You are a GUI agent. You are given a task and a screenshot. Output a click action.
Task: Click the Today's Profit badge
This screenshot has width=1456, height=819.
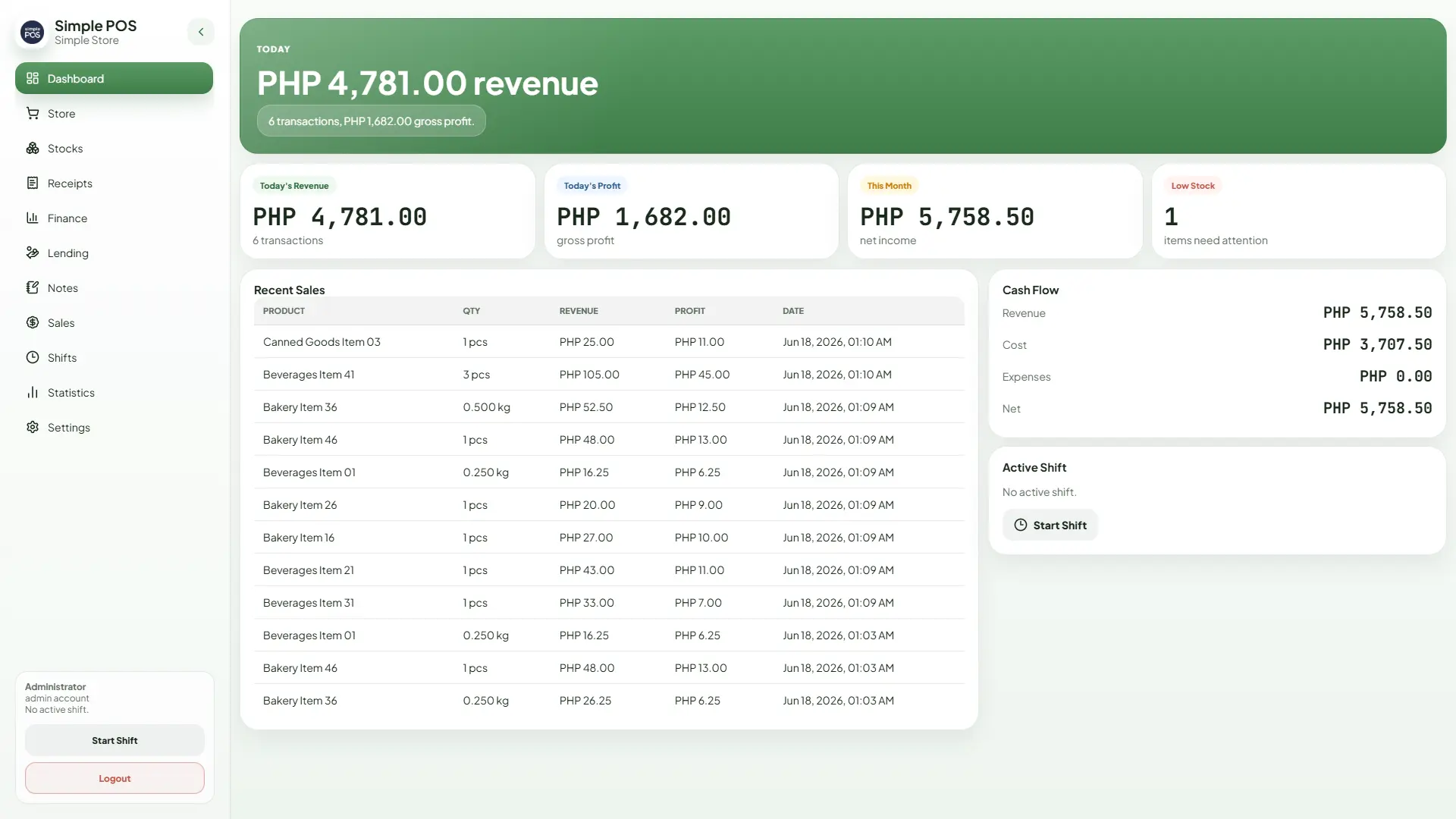pyautogui.click(x=591, y=186)
